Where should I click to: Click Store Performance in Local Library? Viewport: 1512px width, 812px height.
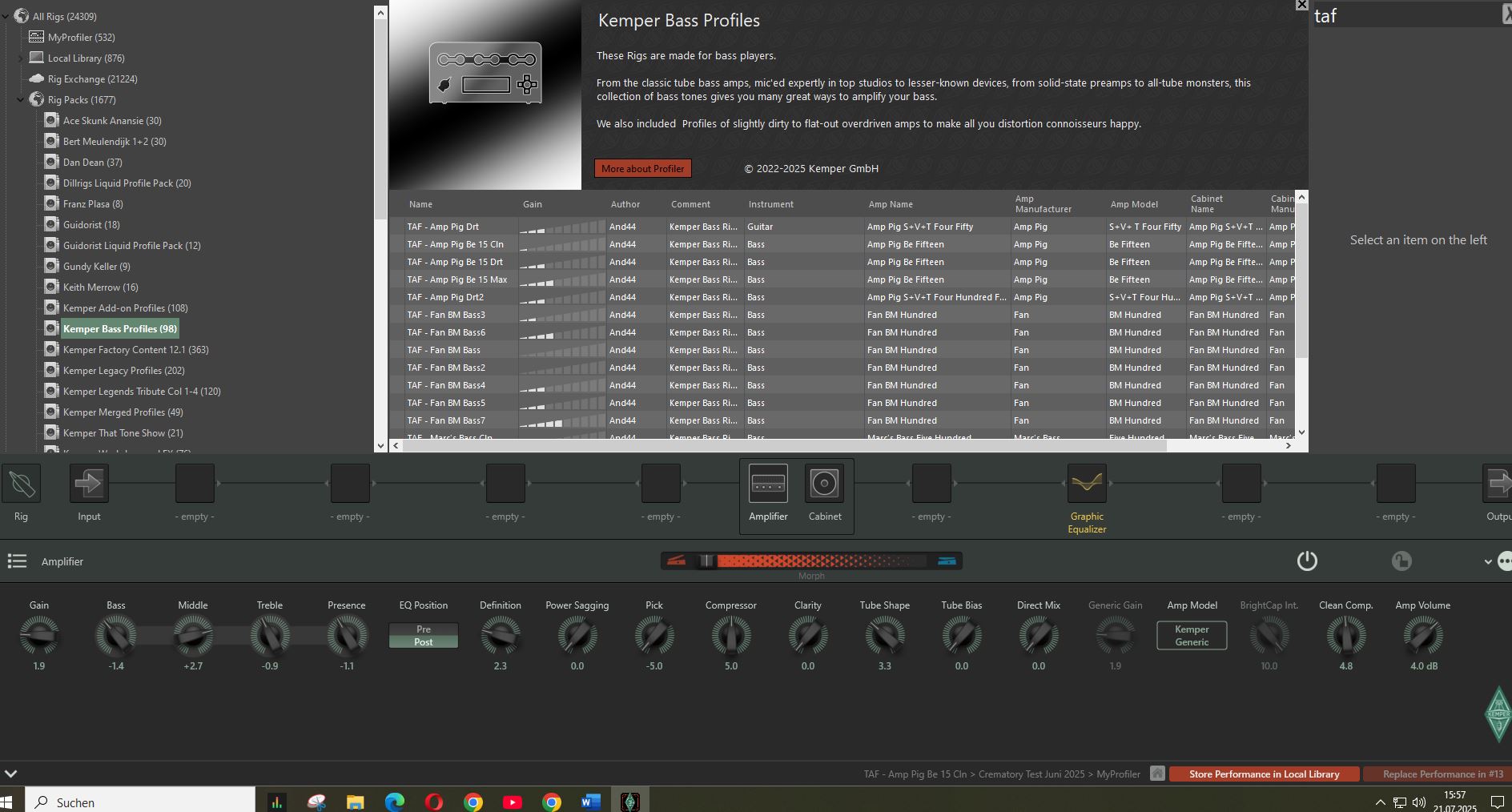coord(1264,774)
